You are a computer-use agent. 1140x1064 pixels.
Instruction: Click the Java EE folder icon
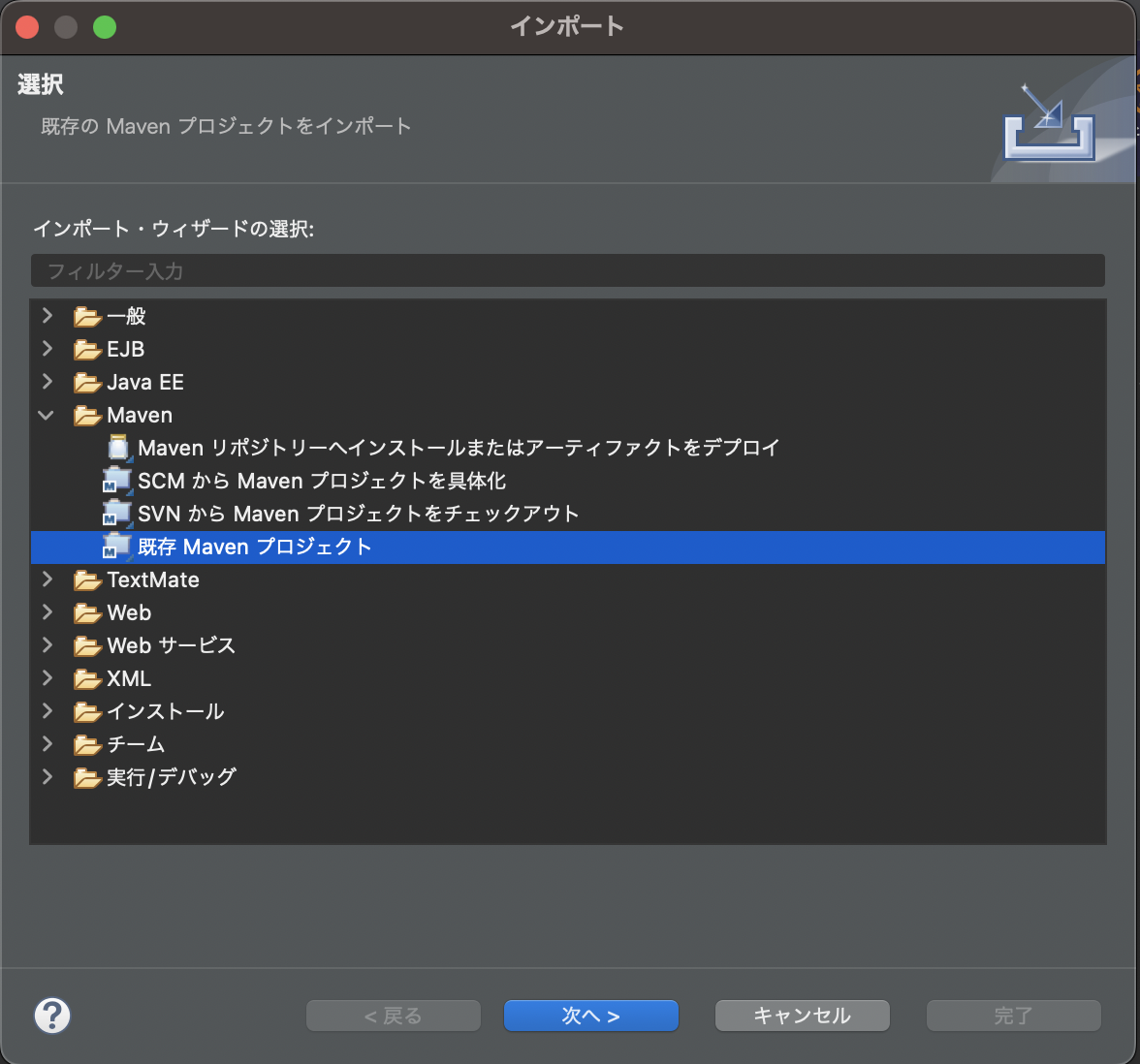[87, 382]
